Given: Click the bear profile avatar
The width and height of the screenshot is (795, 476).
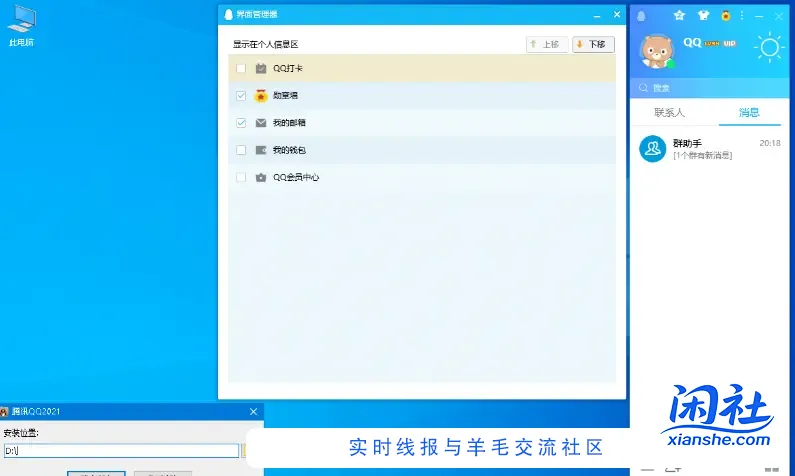Looking at the screenshot, I should click(656, 50).
